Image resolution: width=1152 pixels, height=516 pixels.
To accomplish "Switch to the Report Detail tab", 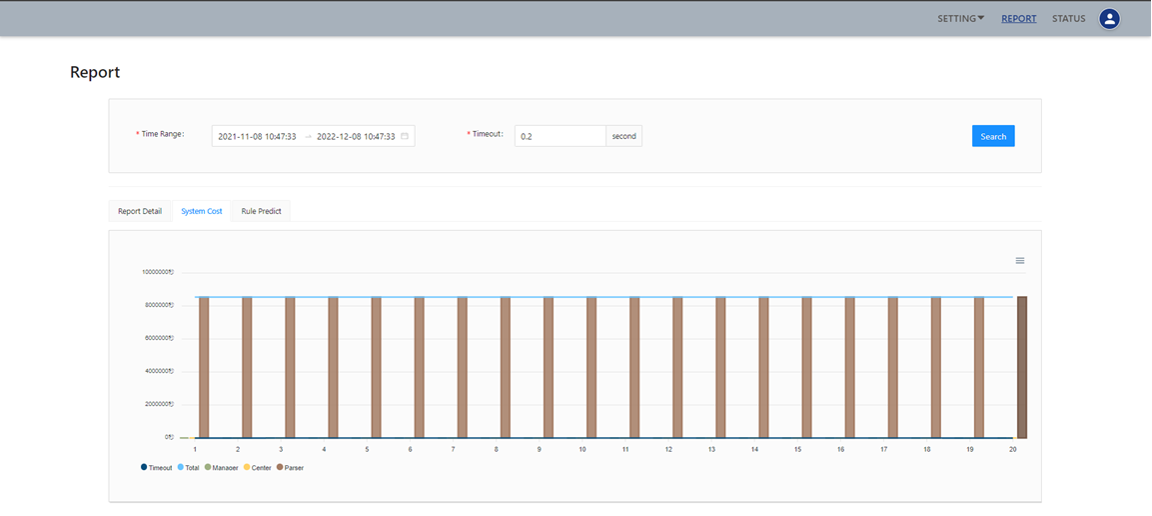I will [140, 211].
